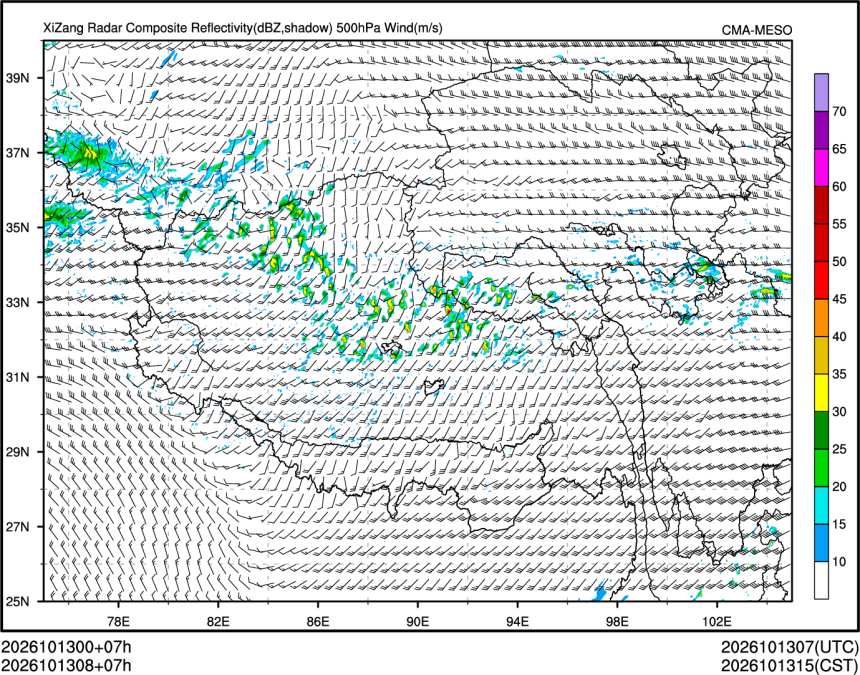Click the 2026101300+07h forecast time text
The image size is (860, 675).
(x=66, y=647)
